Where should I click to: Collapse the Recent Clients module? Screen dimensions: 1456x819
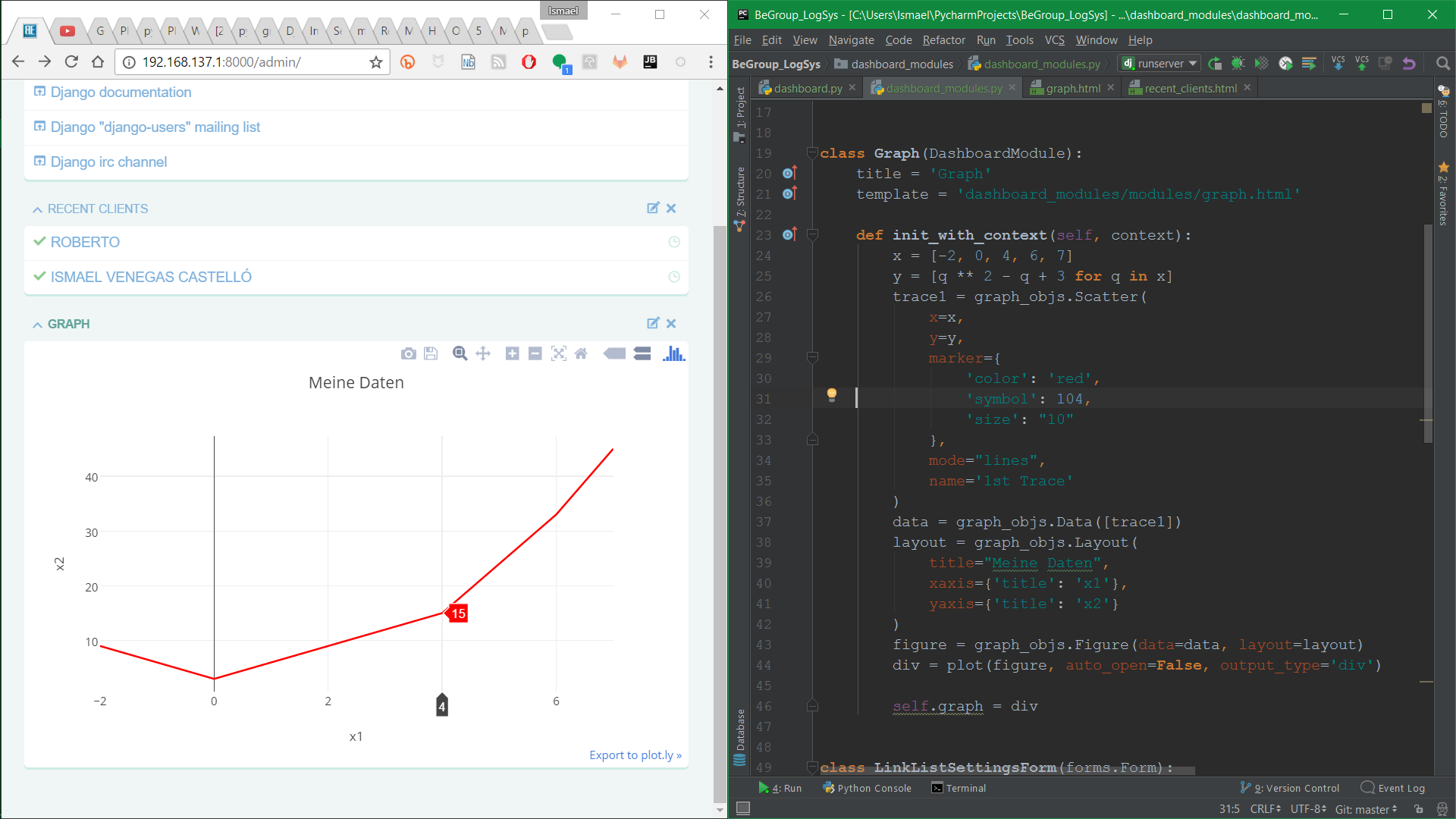click(x=37, y=209)
